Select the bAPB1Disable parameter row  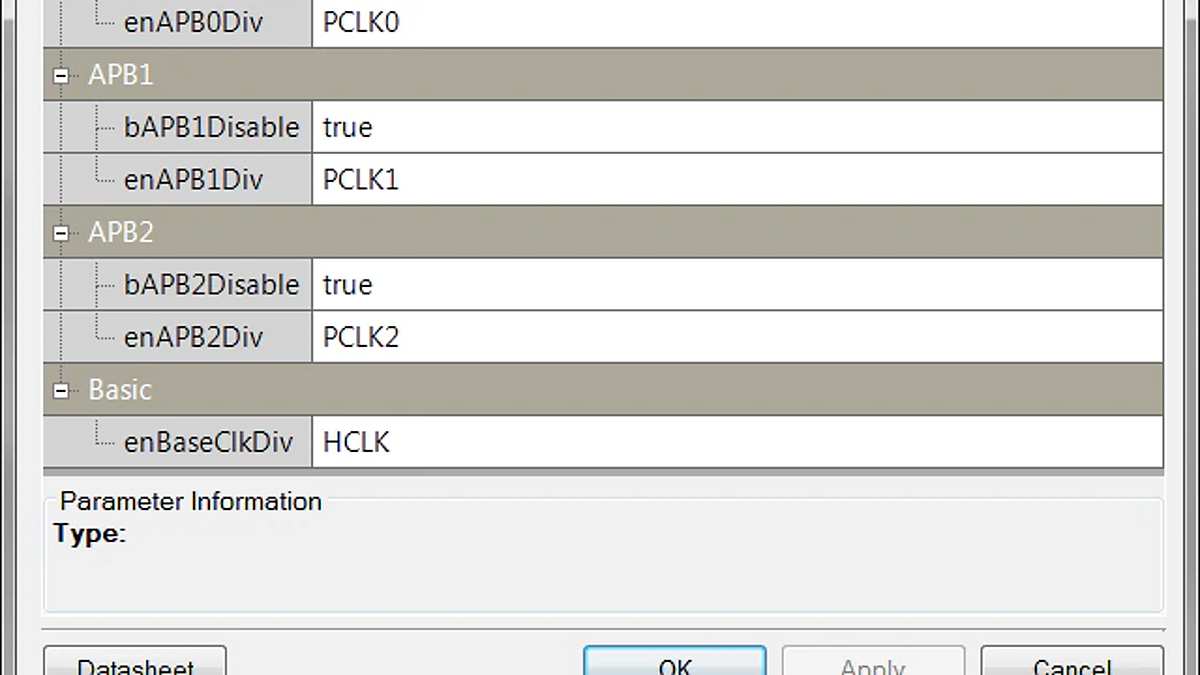pos(210,127)
